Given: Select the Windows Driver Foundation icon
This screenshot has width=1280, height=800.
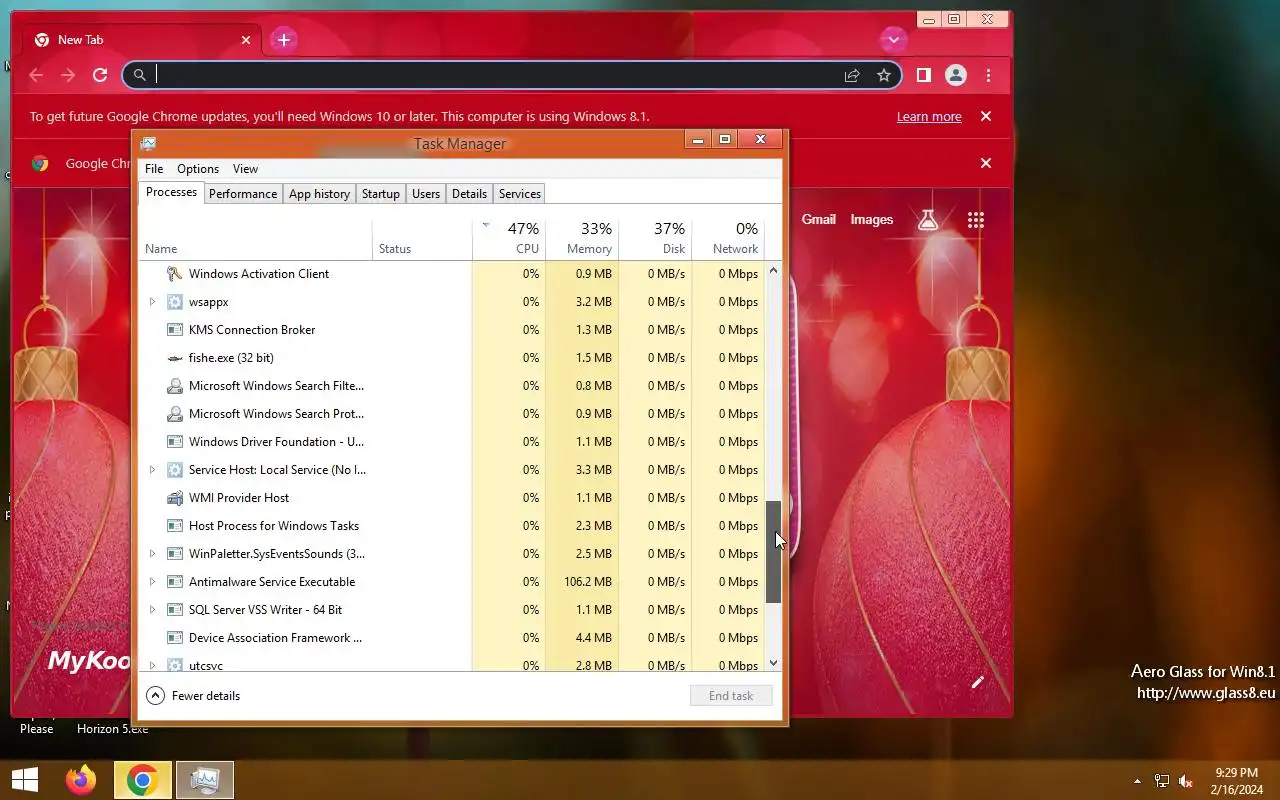Looking at the screenshot, I should coord(174,442).
